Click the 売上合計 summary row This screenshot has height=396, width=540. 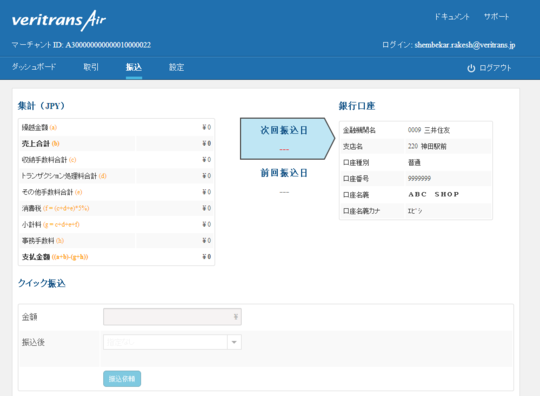[116, 144]
